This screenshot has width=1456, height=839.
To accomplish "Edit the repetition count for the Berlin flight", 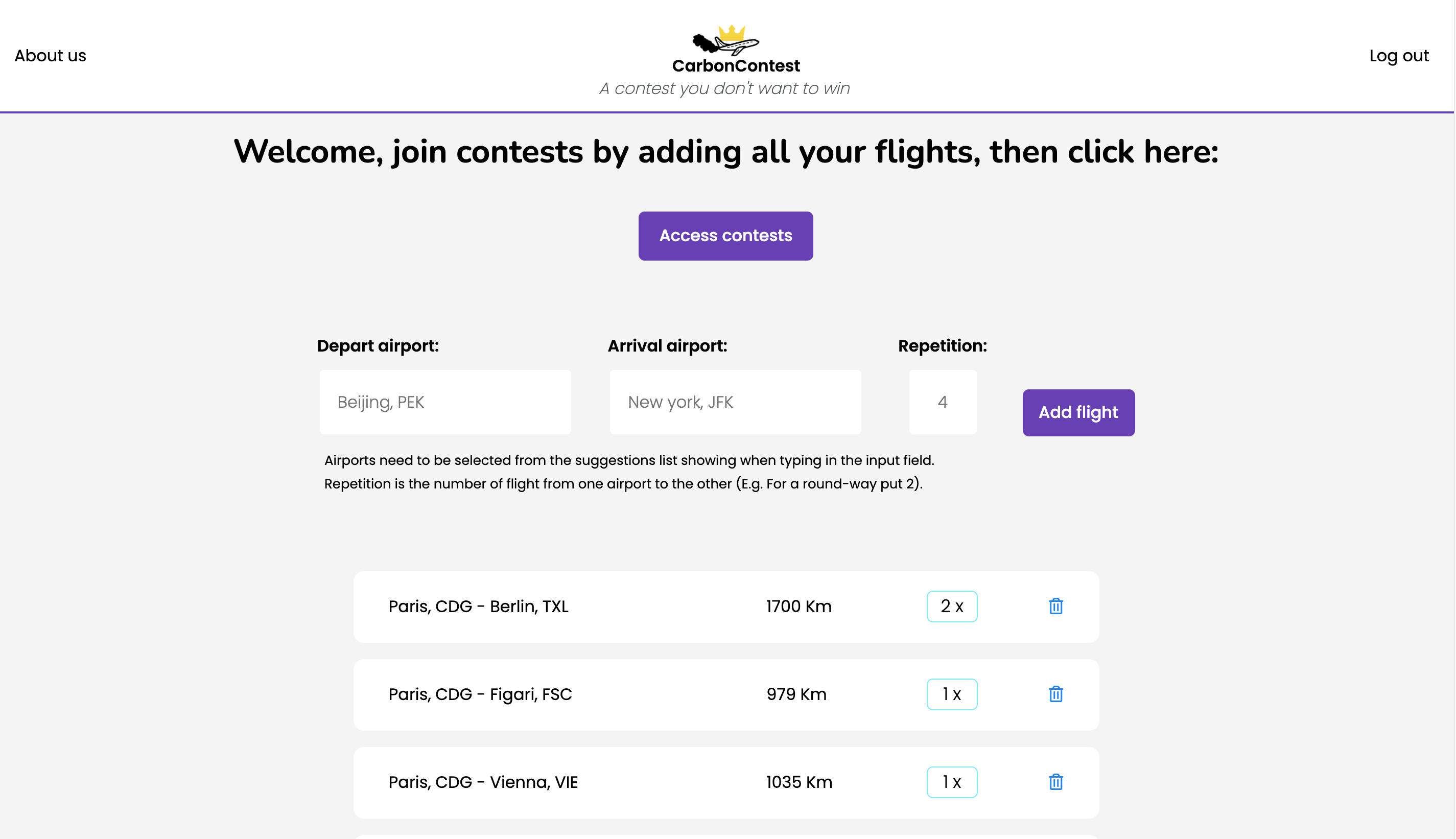I will 951,606.
